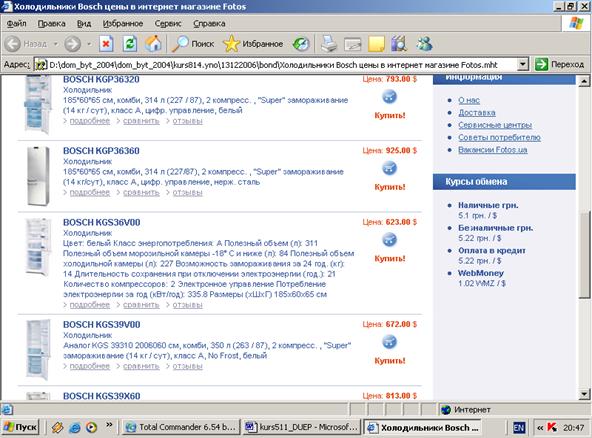Click the scrollbar up arrow
The image size is (592, 438).
(584, 81)
